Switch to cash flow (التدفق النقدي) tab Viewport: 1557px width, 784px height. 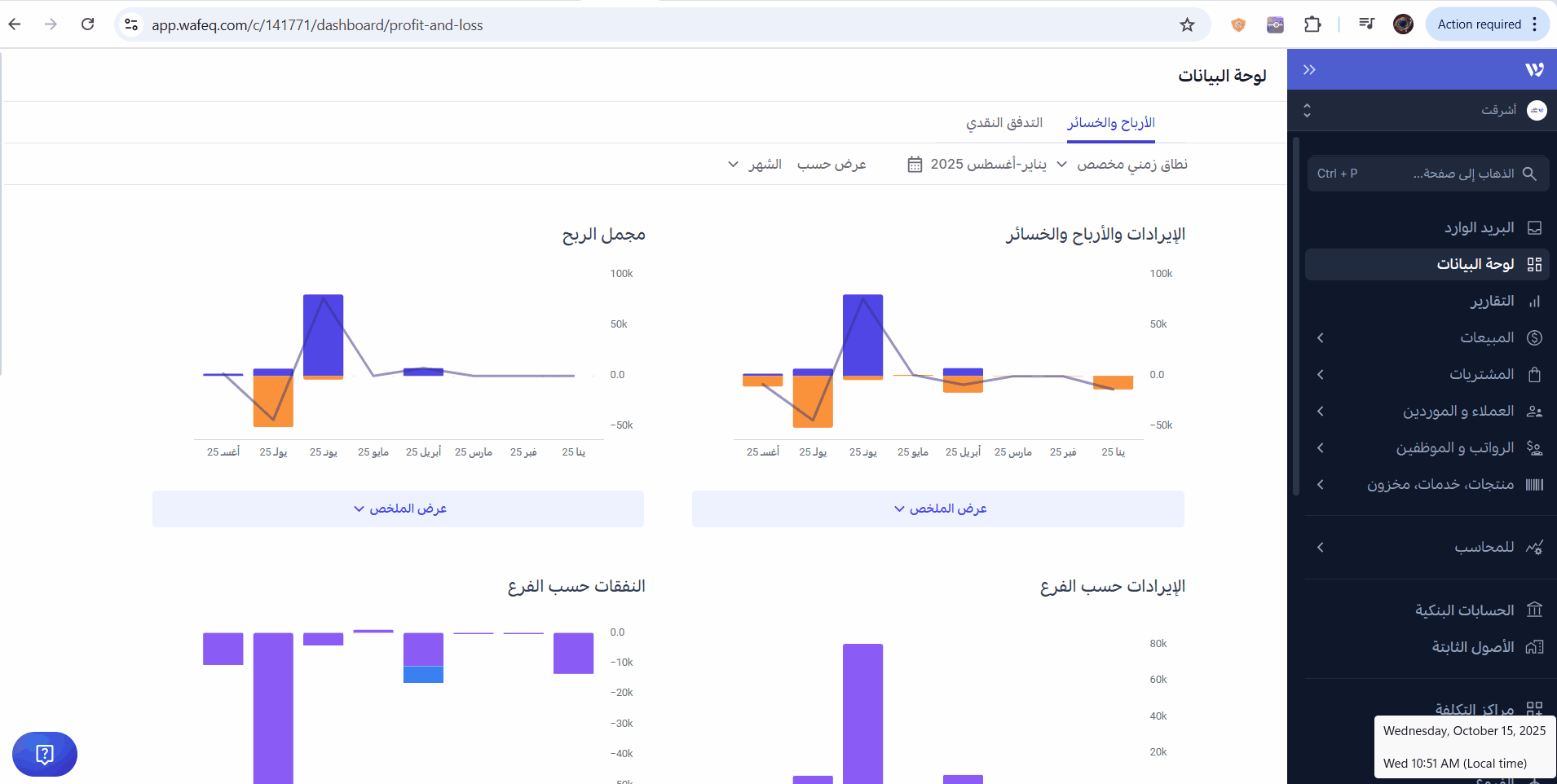[1004, 123]
